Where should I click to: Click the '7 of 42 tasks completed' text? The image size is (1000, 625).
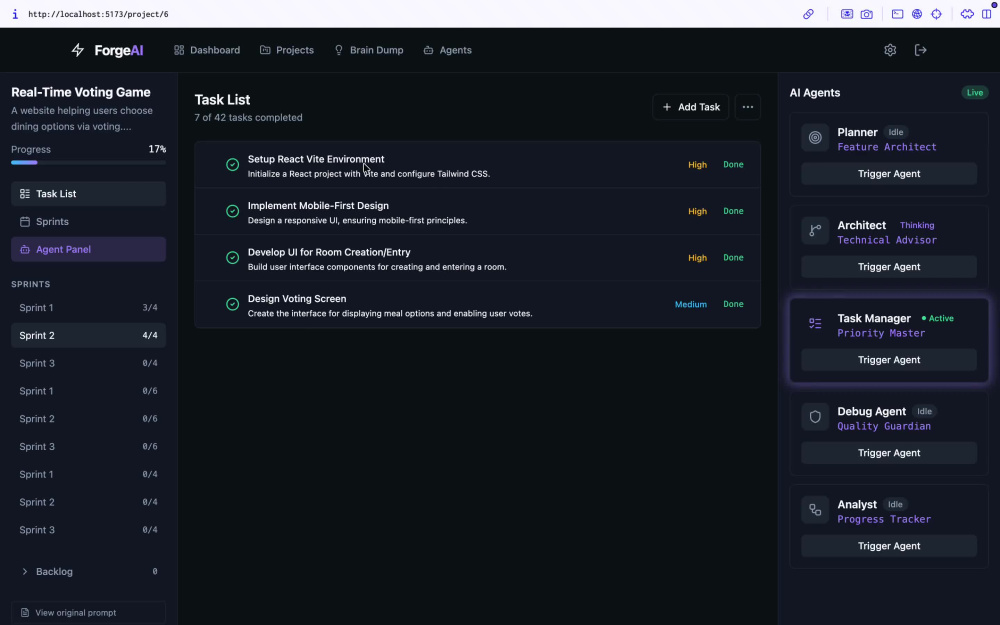pyautogui.click(x=248, y=117)
